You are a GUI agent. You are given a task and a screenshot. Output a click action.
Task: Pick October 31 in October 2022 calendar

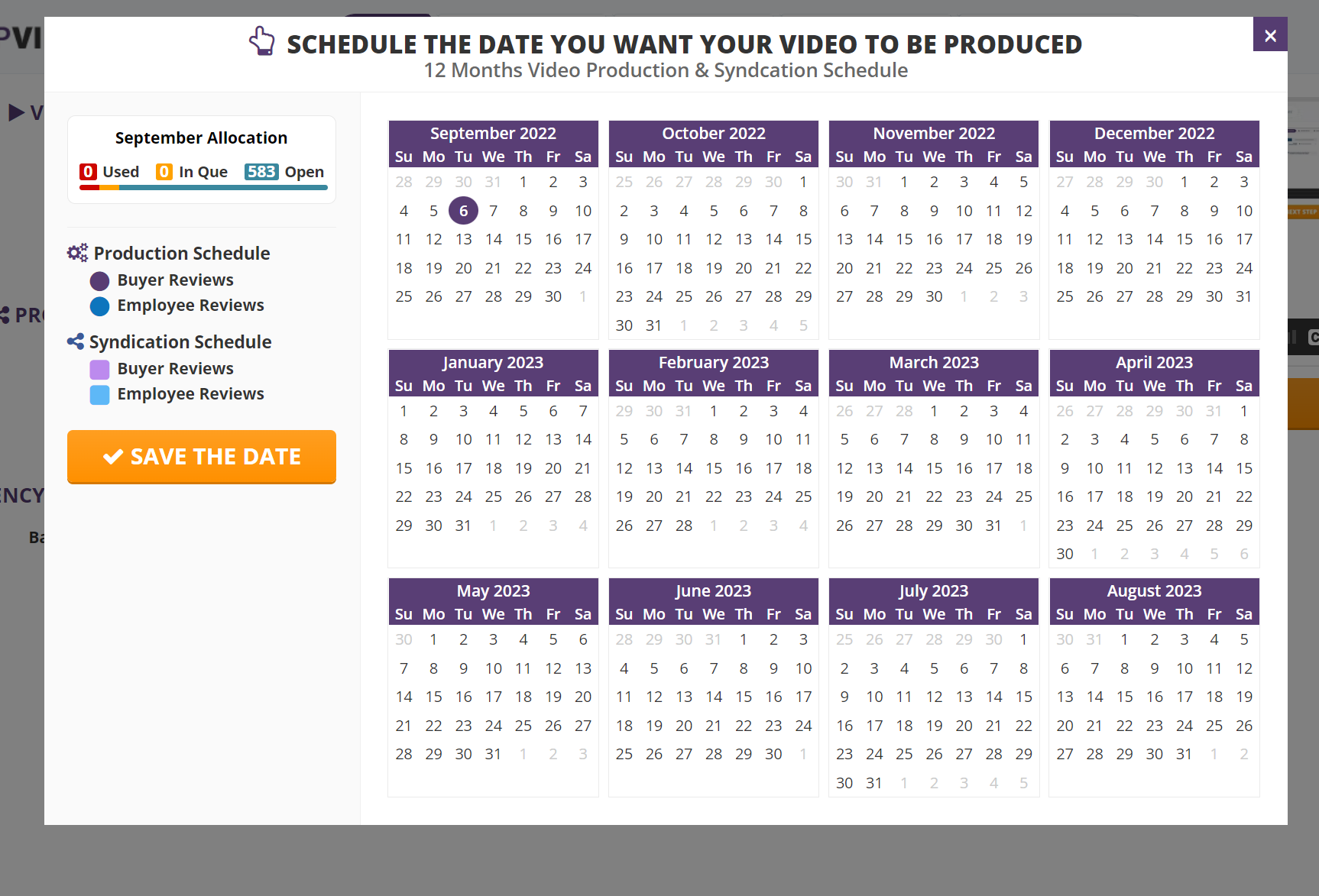pyautogui.click(x=654, y=325)
